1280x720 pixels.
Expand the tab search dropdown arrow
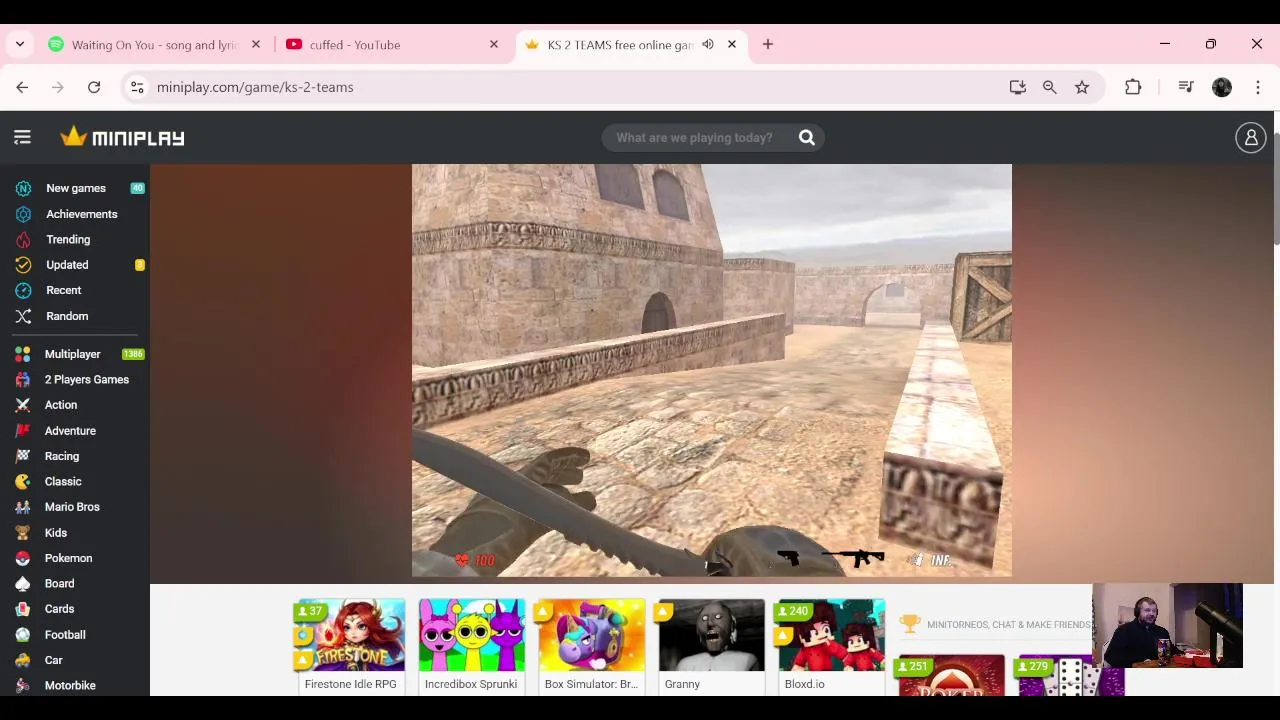[x=20, y=44]
